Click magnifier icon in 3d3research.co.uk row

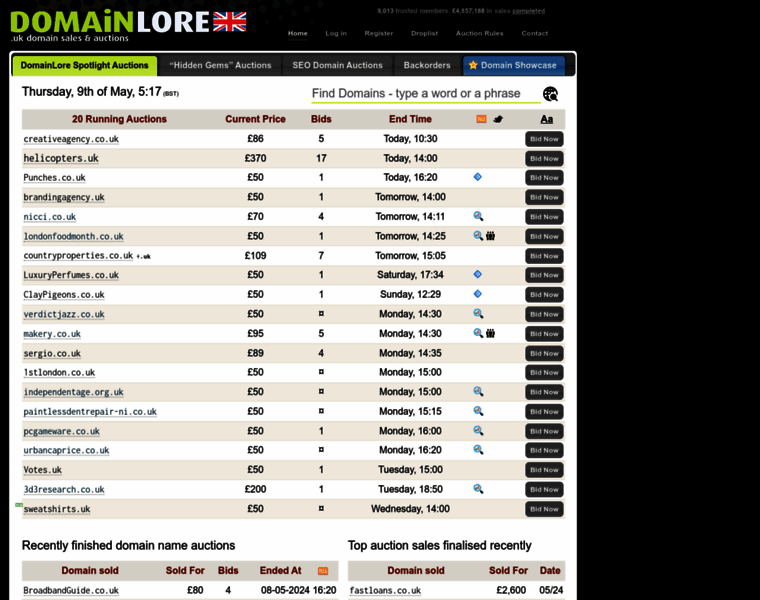[478, 489]
